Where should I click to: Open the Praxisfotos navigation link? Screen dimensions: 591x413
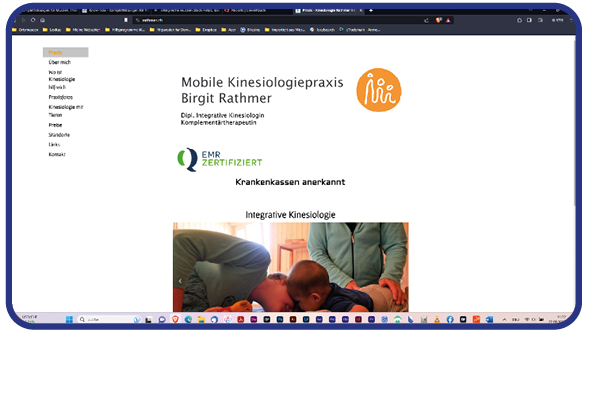[x=61, y=97]
